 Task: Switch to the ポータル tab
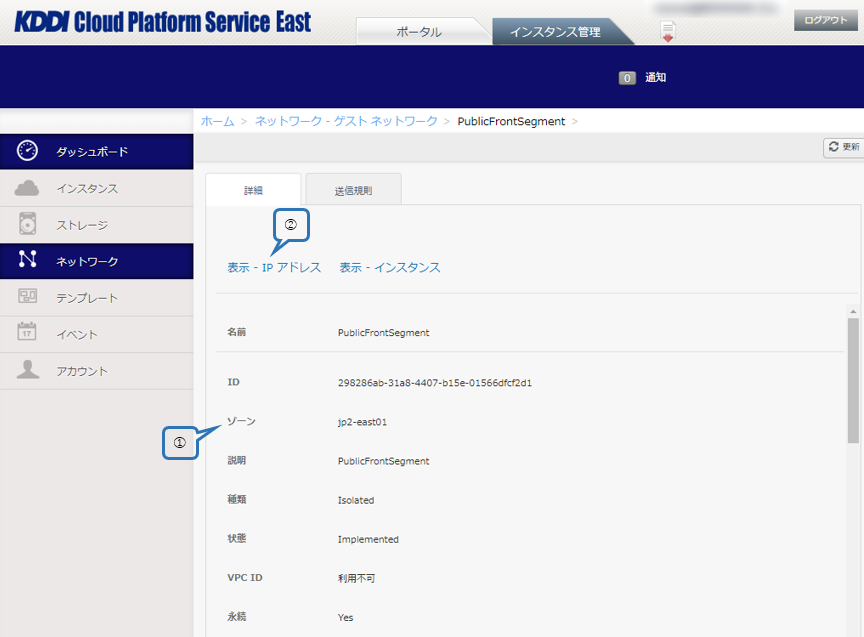(419, 31)
